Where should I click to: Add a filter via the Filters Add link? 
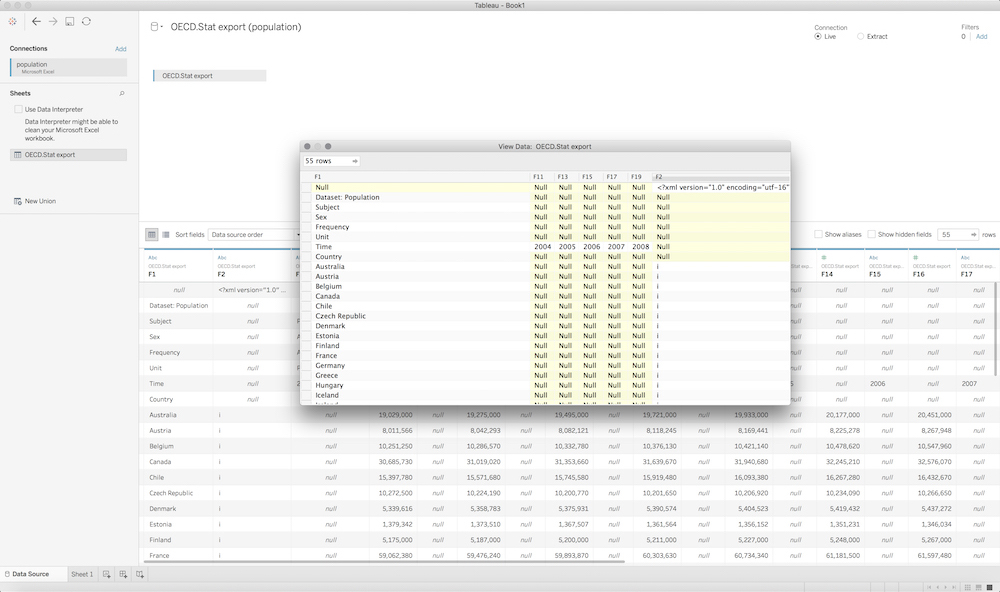coord(982,36)
